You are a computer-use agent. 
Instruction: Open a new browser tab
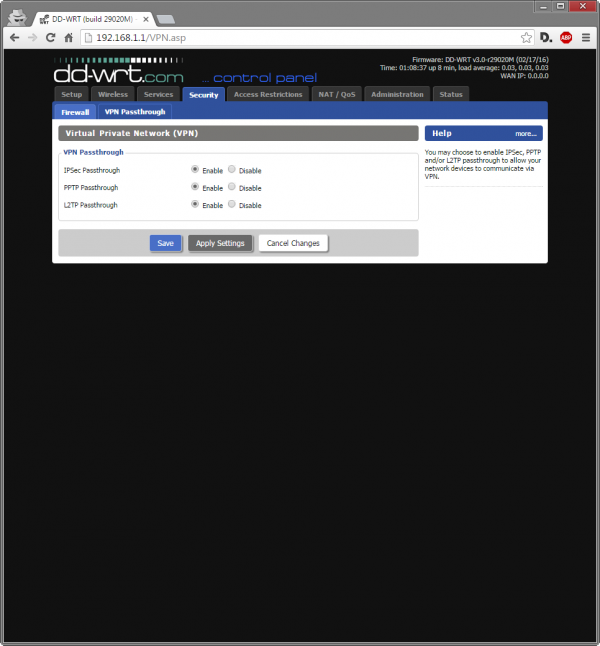(x=166, y=18)
